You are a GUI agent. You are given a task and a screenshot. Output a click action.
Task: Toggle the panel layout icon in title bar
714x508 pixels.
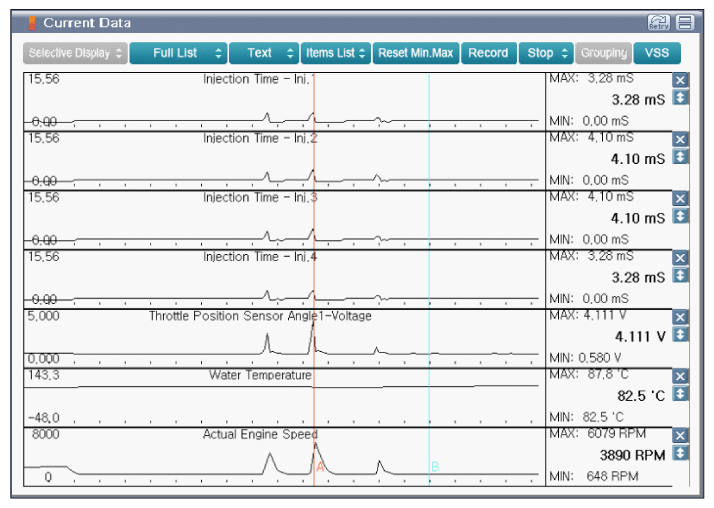[684, 22]
